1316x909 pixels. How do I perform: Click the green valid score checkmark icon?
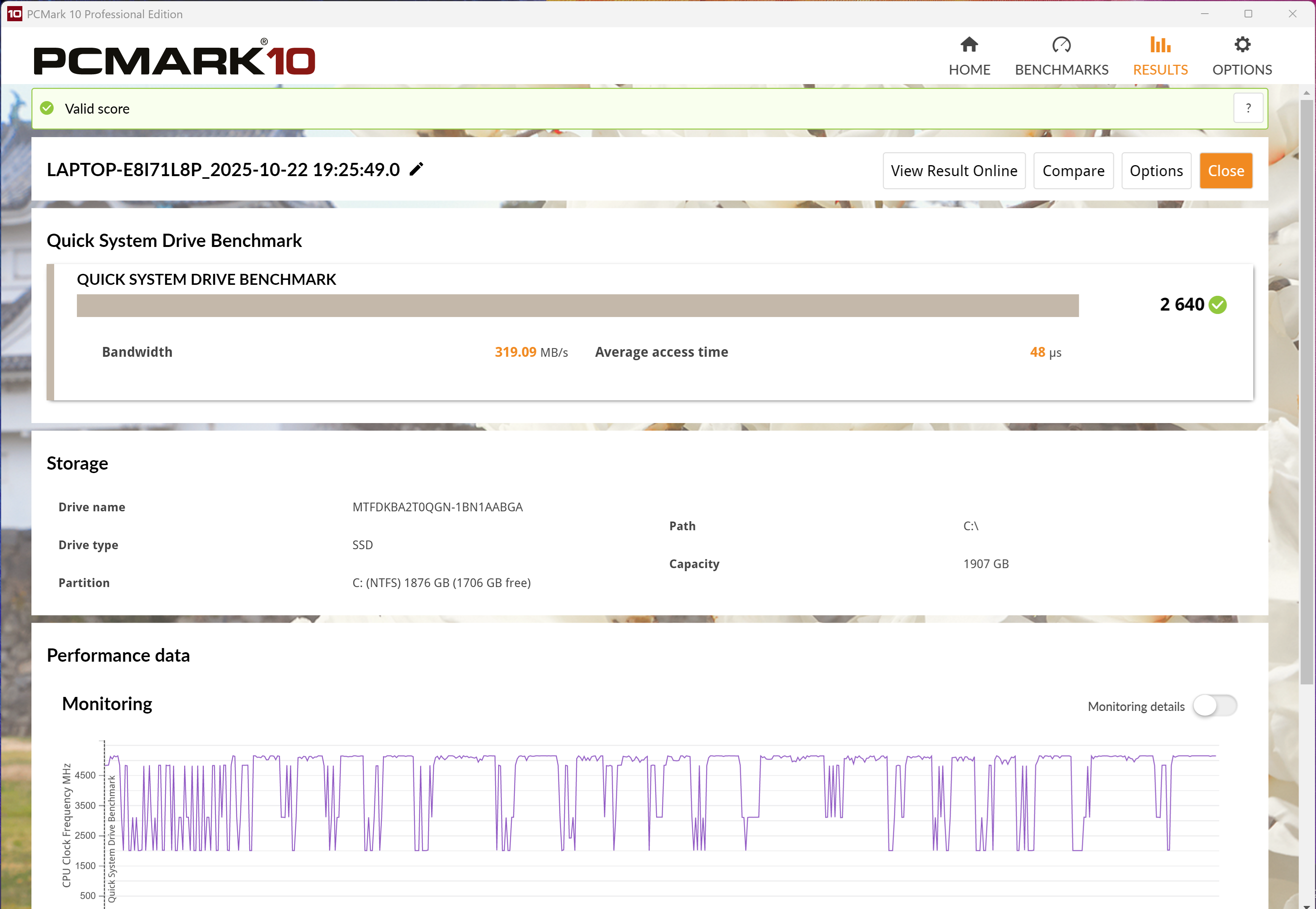(47, 108)
